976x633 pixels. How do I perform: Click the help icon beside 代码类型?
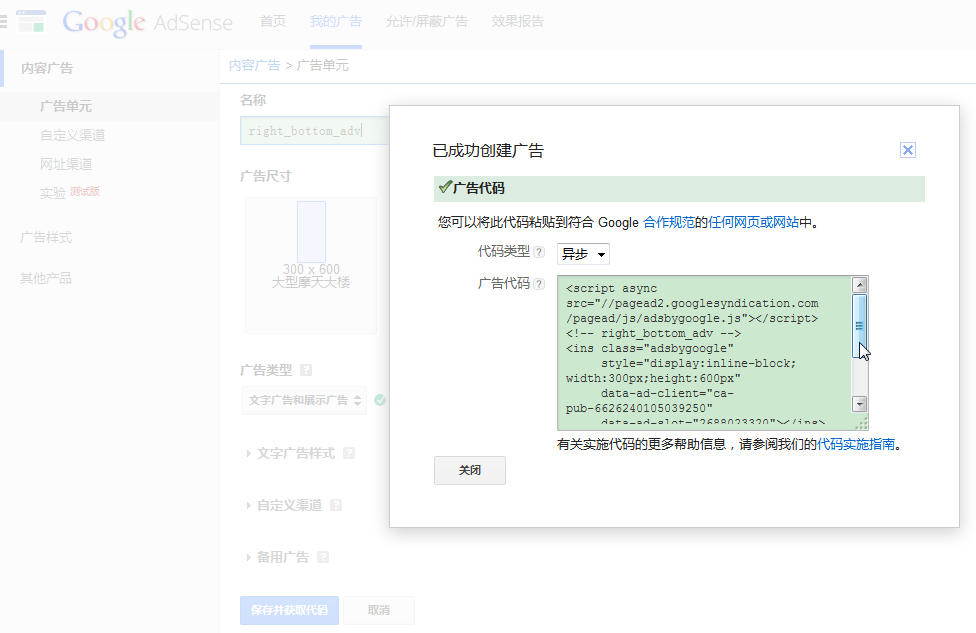tap(539, 253)
